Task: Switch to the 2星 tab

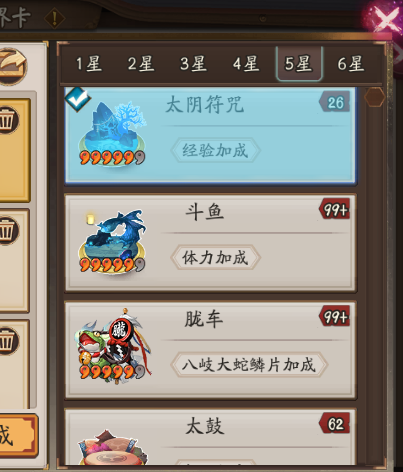Action: (x=141, y=63)
